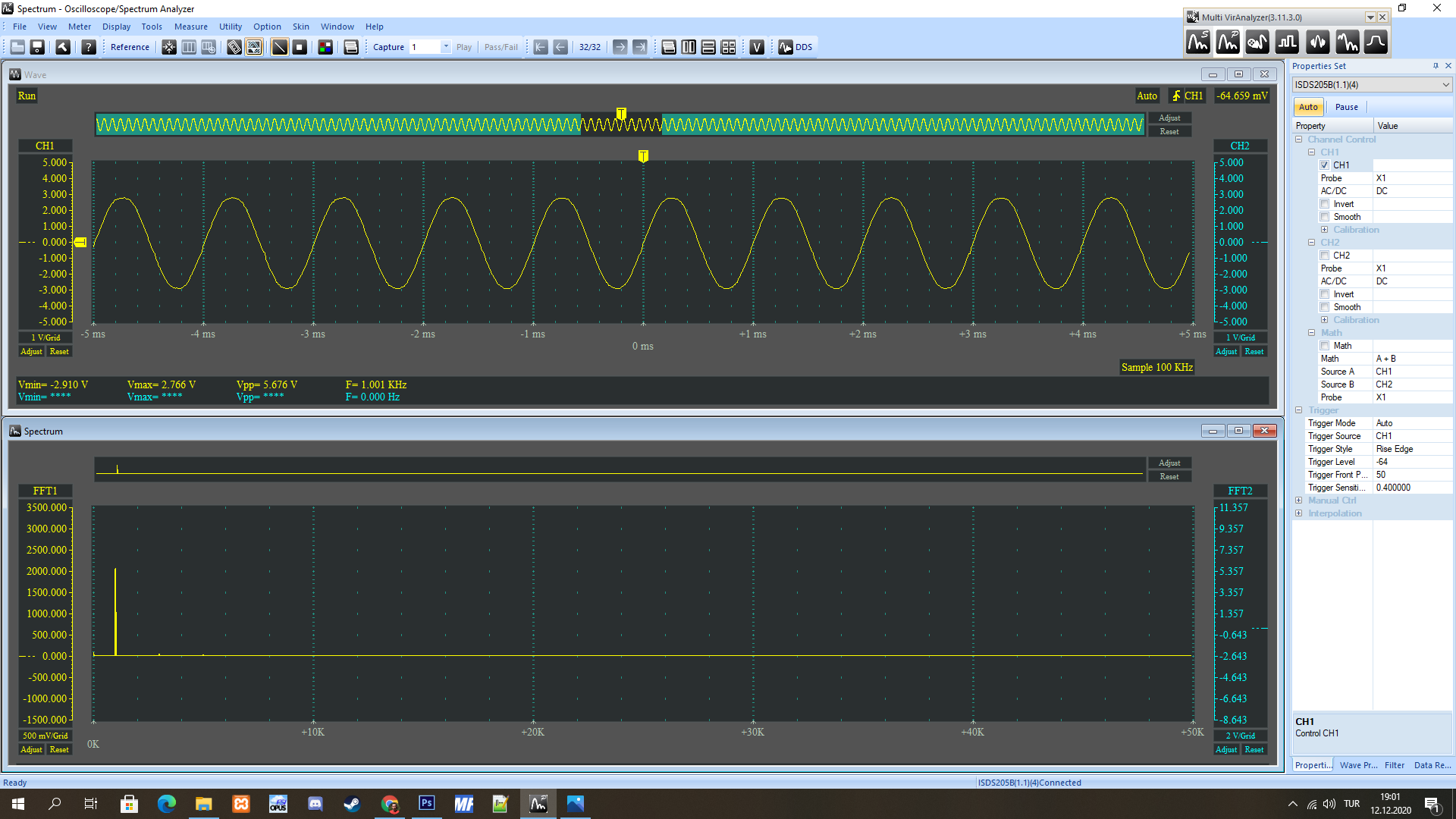The height and width of the screenshot is (819, 1456).
Task: Jump to first captured frame
Action: pos(541,47)
